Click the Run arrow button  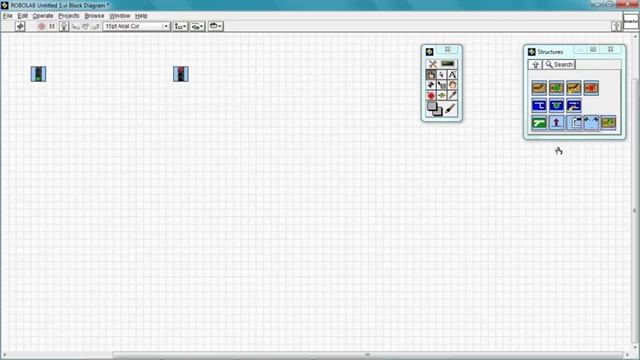tap(20, 26)
